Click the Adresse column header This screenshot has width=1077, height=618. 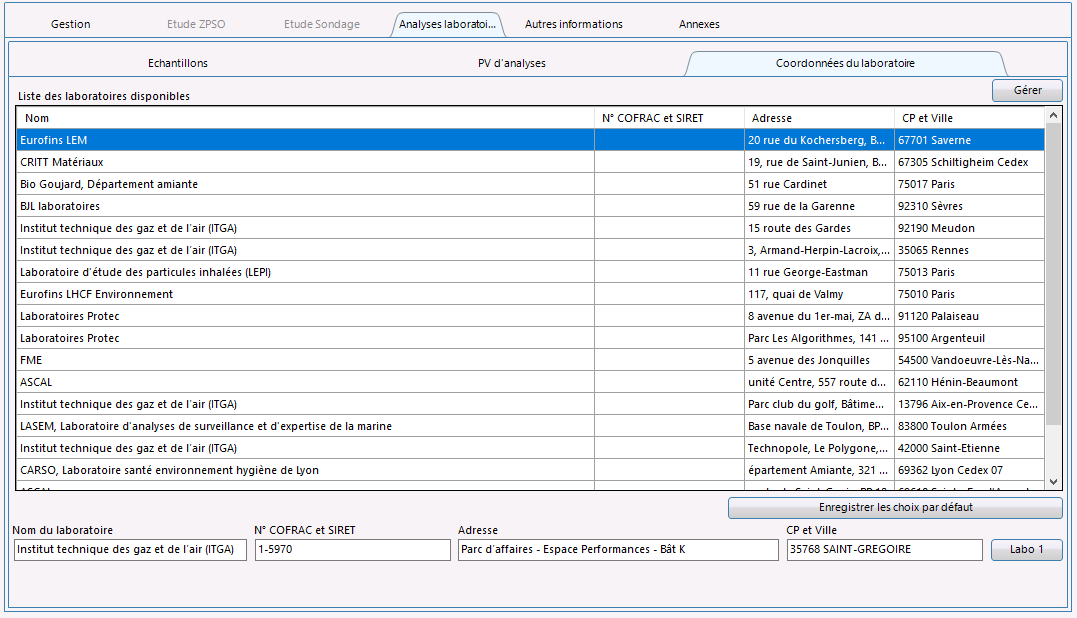(819, 118)
